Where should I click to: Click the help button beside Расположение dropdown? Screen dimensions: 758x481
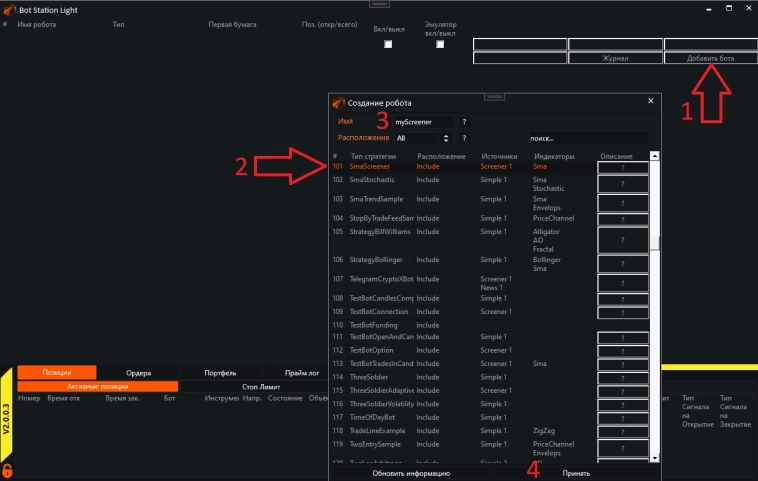tap(464, 138)
